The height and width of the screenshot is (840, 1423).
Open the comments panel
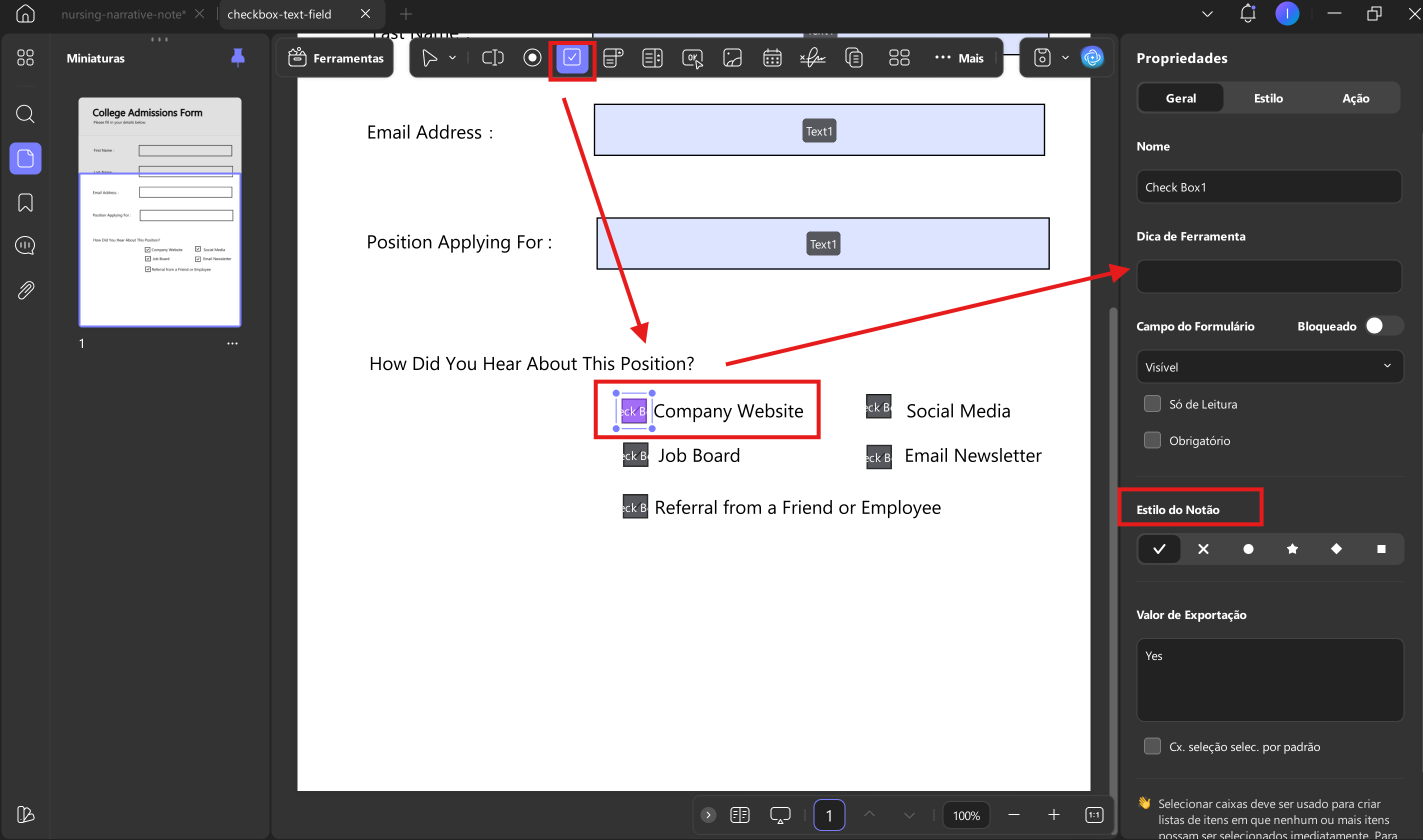click(x=25, y=245)
